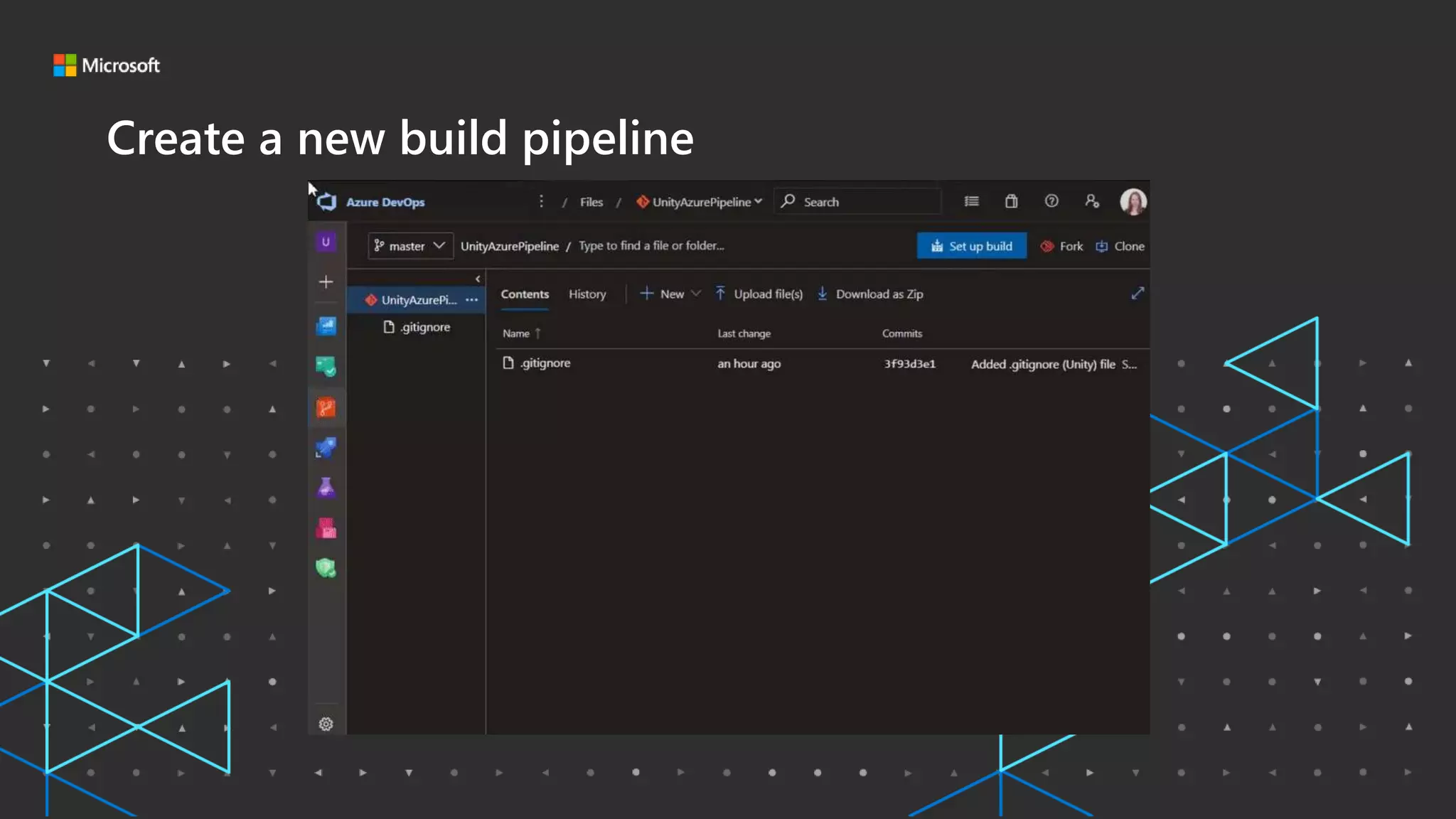Open the marketplace shopping bag icon

click(x=1011, y=201)
